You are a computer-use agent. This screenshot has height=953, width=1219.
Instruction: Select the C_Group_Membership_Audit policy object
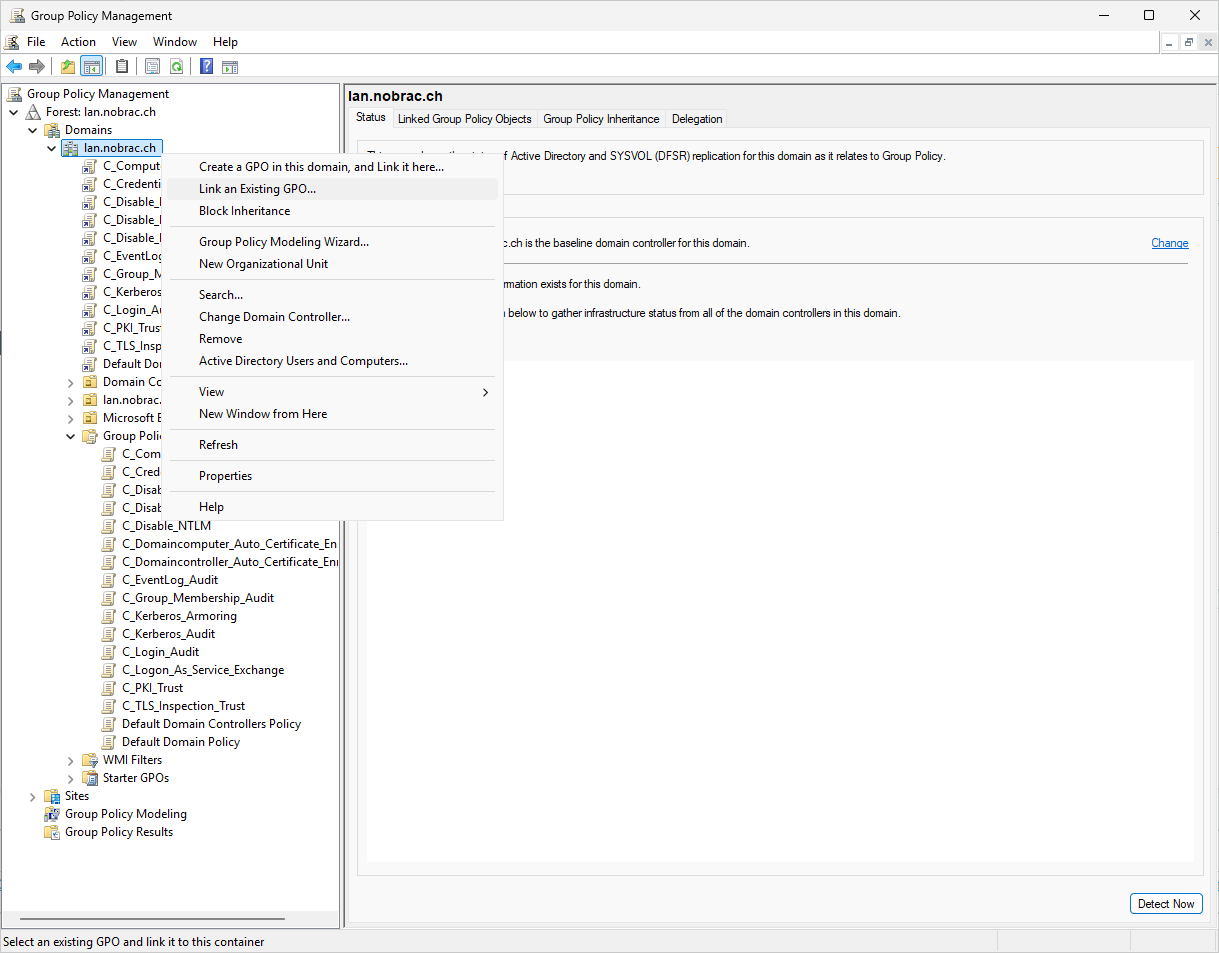(x=198, y=598)
